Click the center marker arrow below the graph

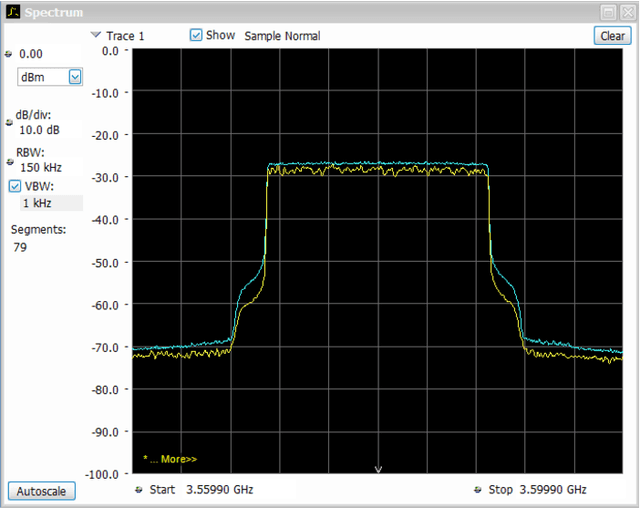point(378,469)
